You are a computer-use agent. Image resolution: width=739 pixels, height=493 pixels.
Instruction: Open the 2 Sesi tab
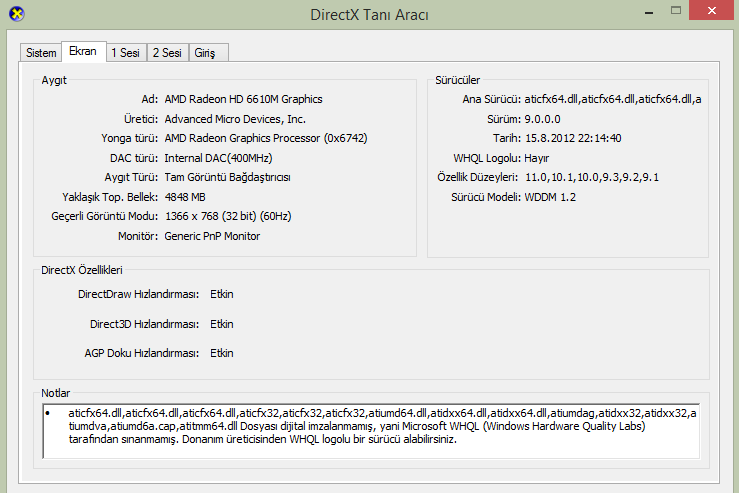(x=167, y=53)
